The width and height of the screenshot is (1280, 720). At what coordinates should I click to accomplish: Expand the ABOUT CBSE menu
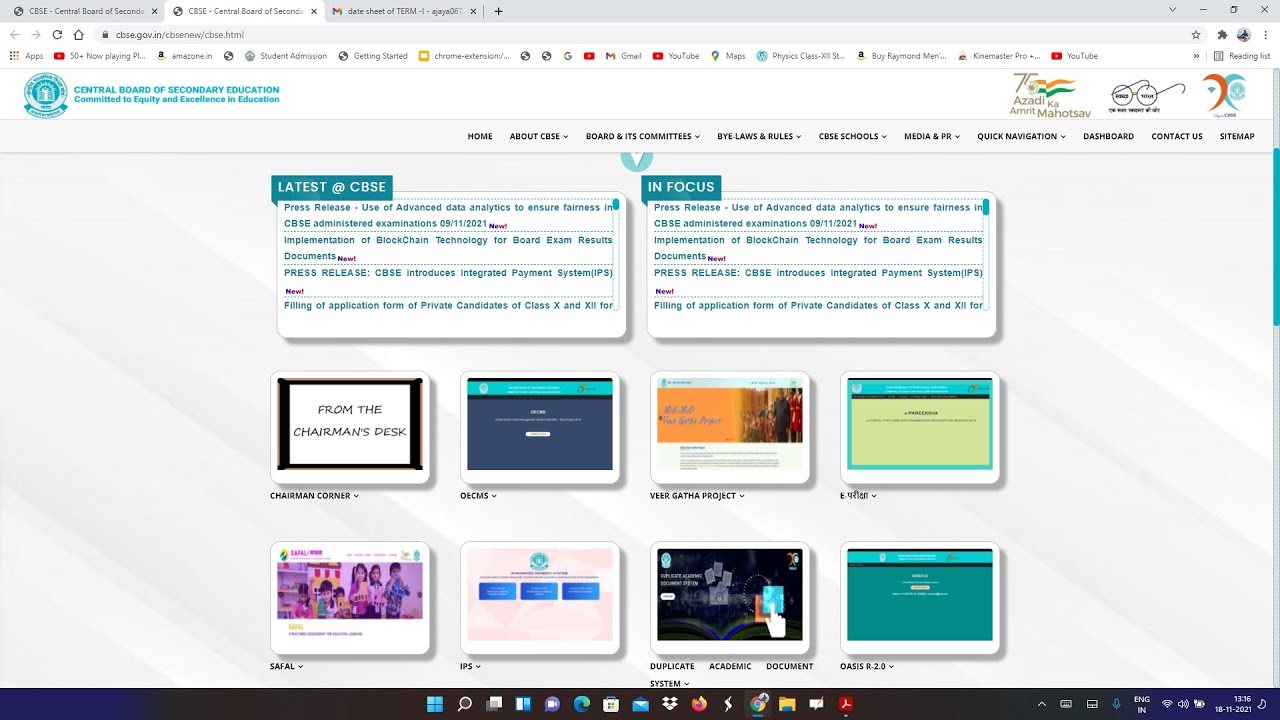[x=539, y=136]
